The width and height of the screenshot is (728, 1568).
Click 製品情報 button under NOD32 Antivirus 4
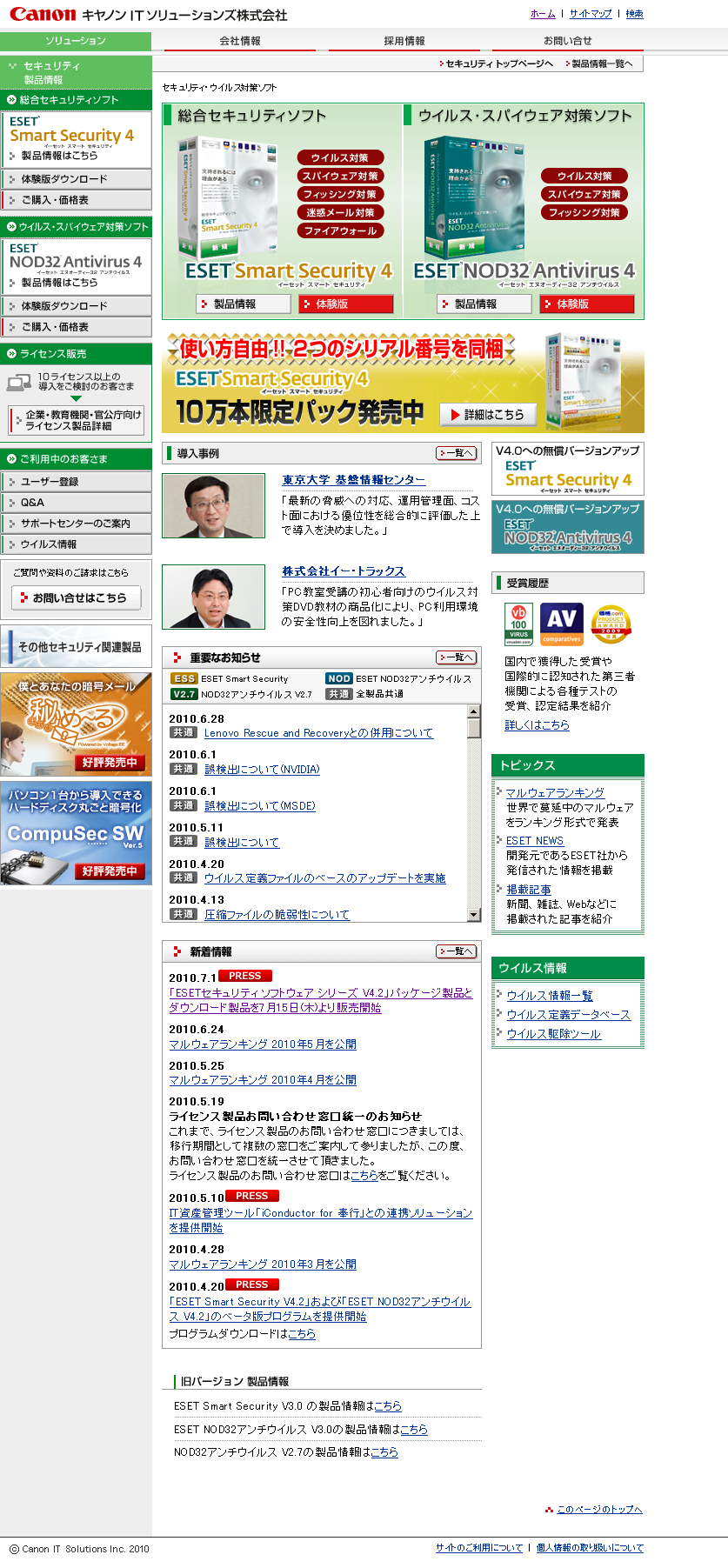coord(484,304)
